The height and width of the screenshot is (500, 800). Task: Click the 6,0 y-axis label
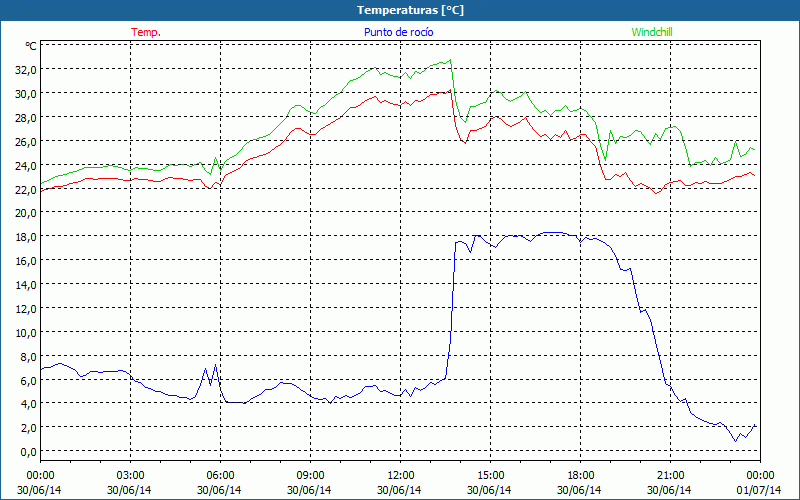point(29,380)
